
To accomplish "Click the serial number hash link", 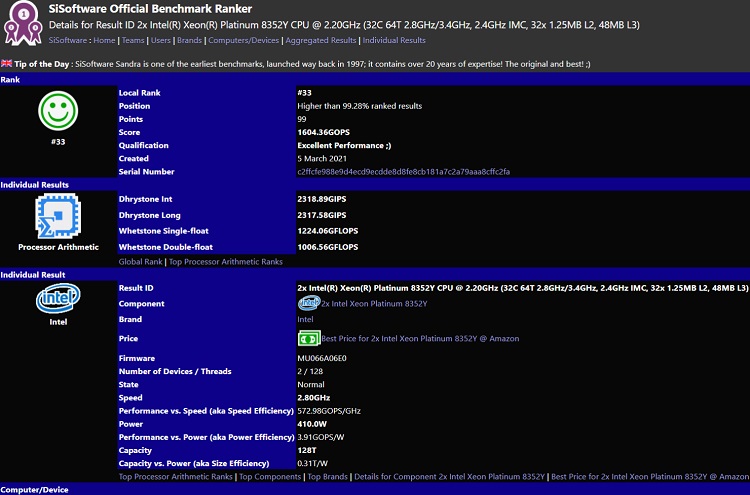I will point(403,172).
